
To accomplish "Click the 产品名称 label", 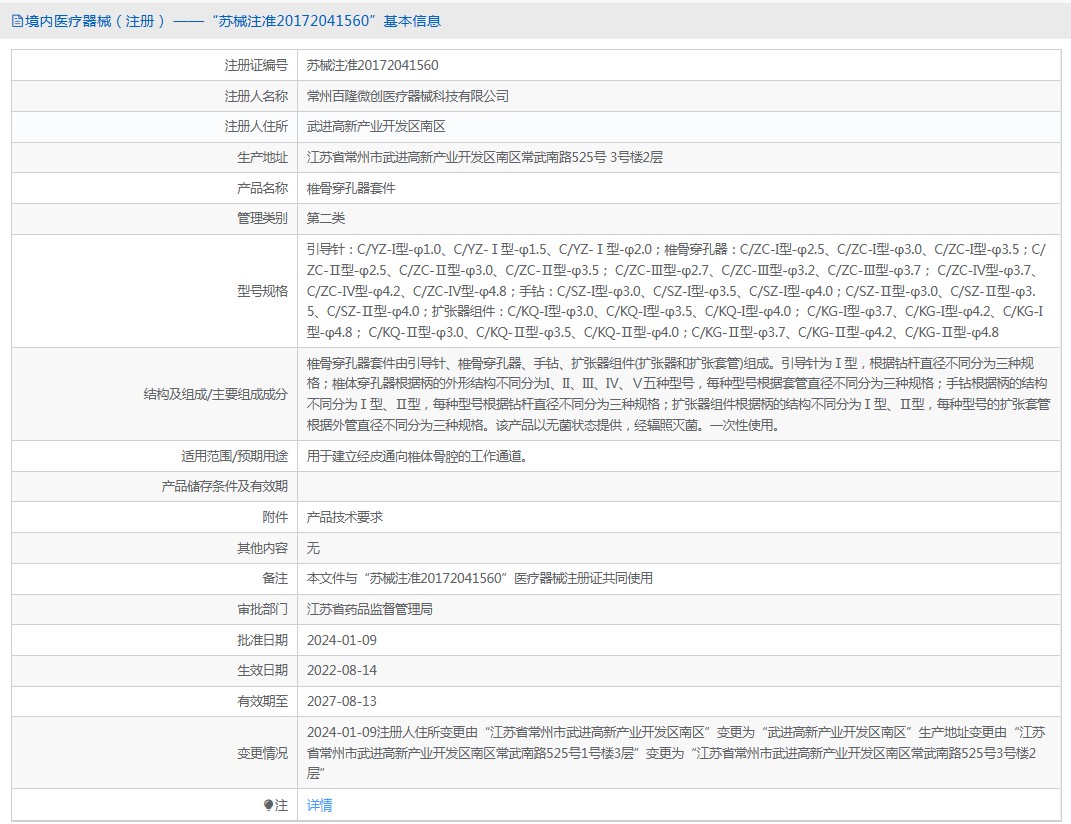I will point(262,188).
